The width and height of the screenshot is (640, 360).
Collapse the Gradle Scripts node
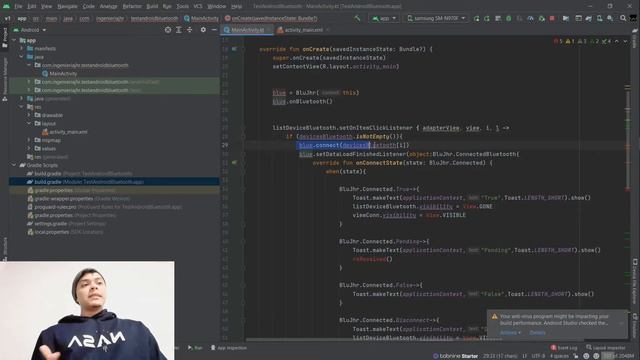pos(14,165)
